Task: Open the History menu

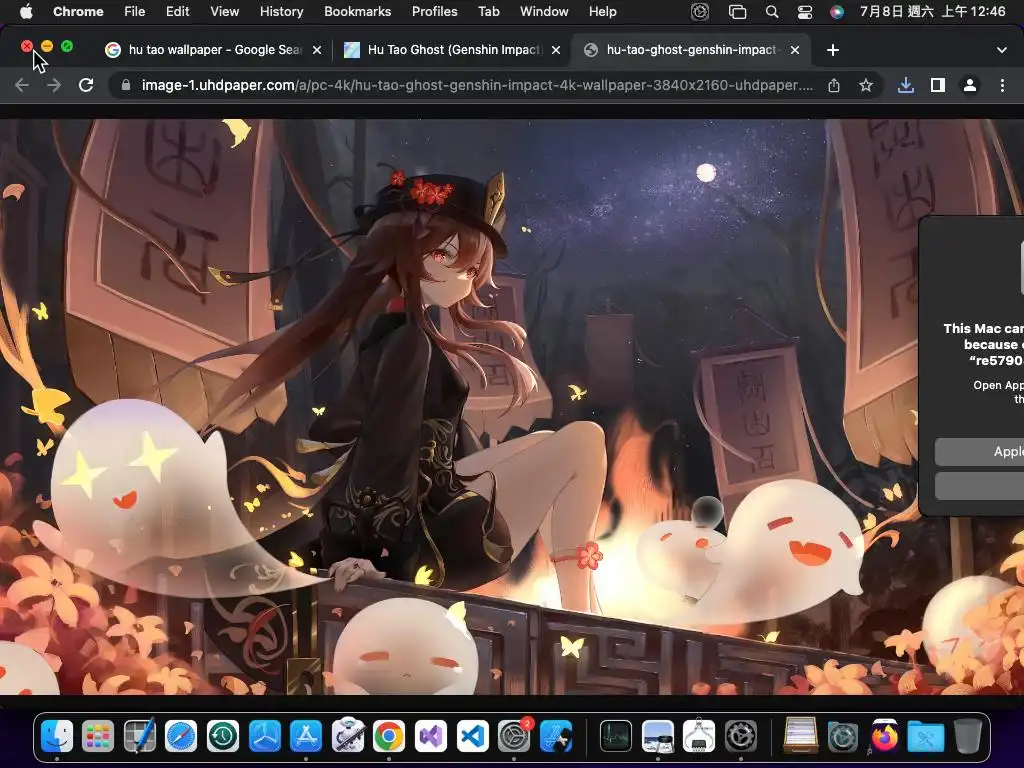Action: pos(281,12)
